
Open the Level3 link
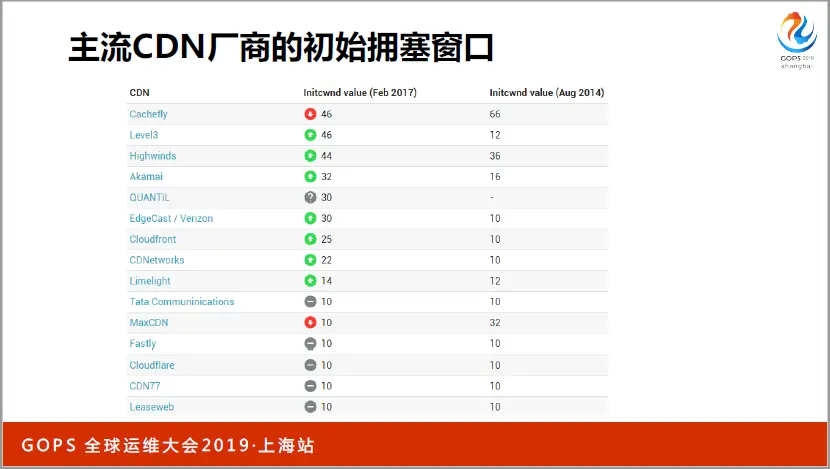pos(143,135)
